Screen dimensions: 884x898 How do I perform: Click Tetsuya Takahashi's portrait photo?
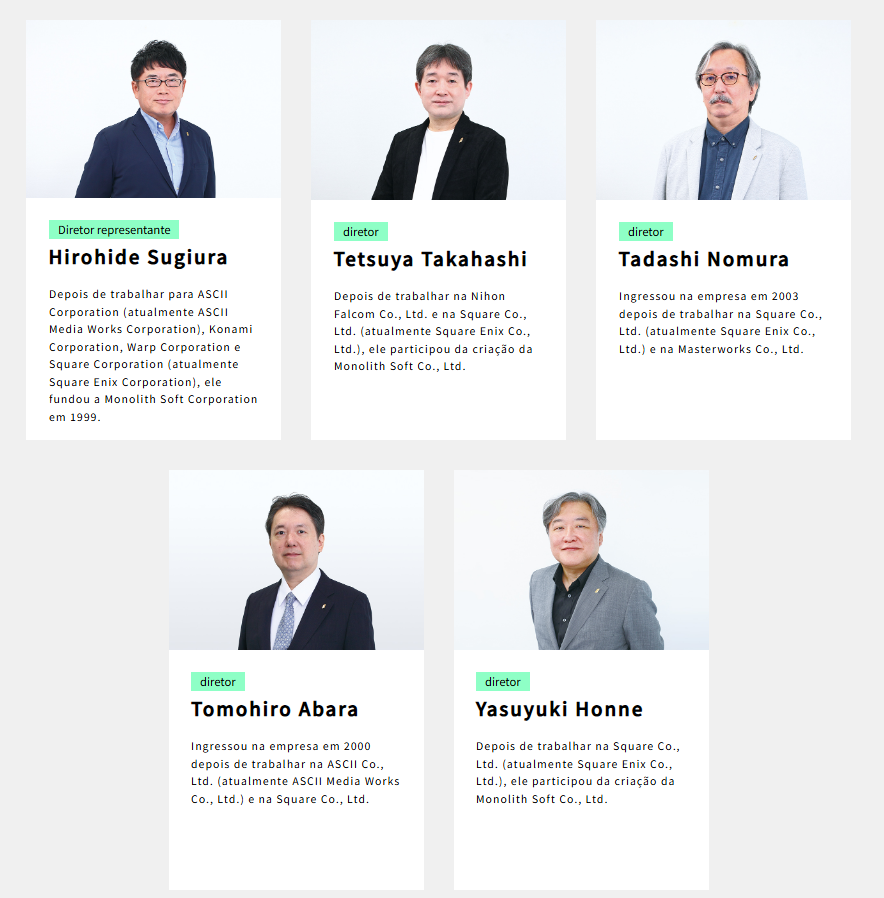(438, 110)
